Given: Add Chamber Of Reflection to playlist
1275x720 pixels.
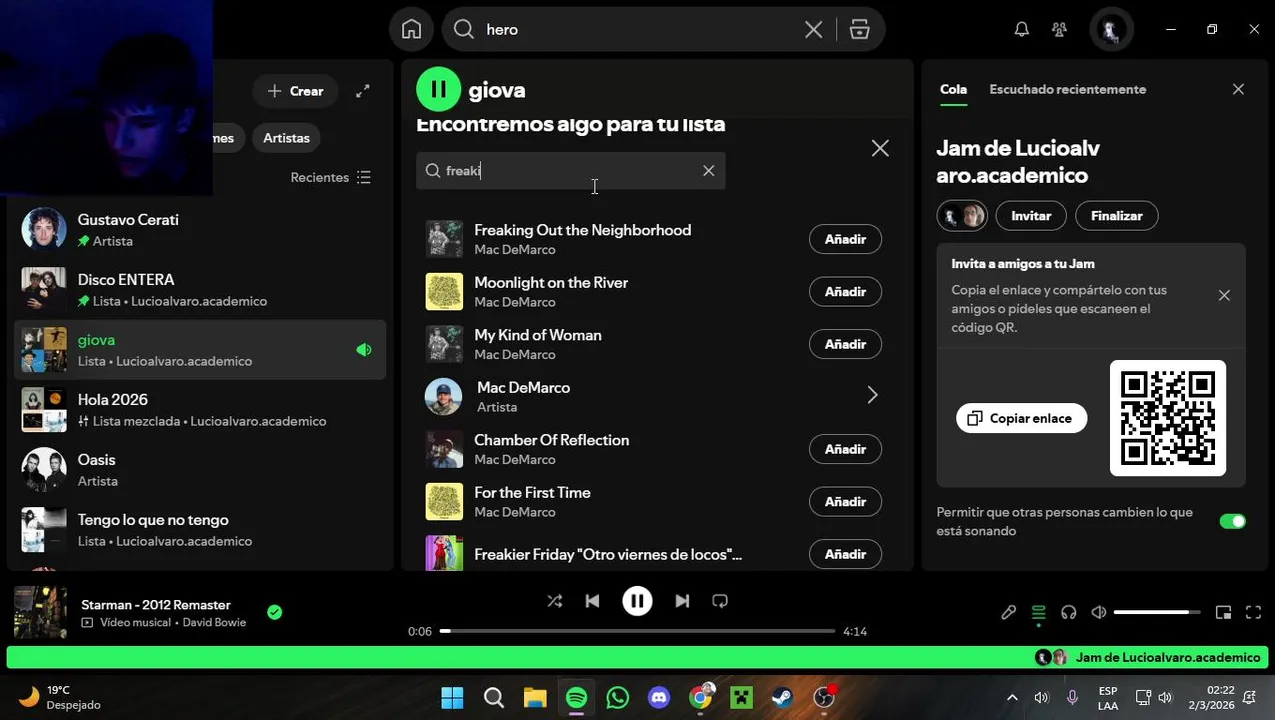Looking at the screenshot, I should pyautogui.click(x=845, y=449).
